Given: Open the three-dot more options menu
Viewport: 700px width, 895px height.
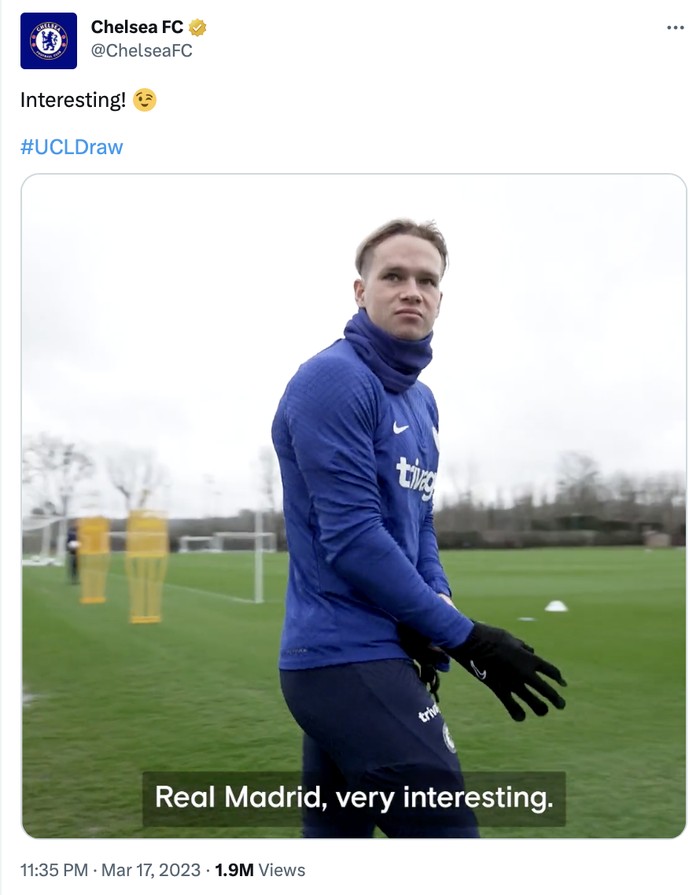Looking at the screenshot, I should pos(675,28).
